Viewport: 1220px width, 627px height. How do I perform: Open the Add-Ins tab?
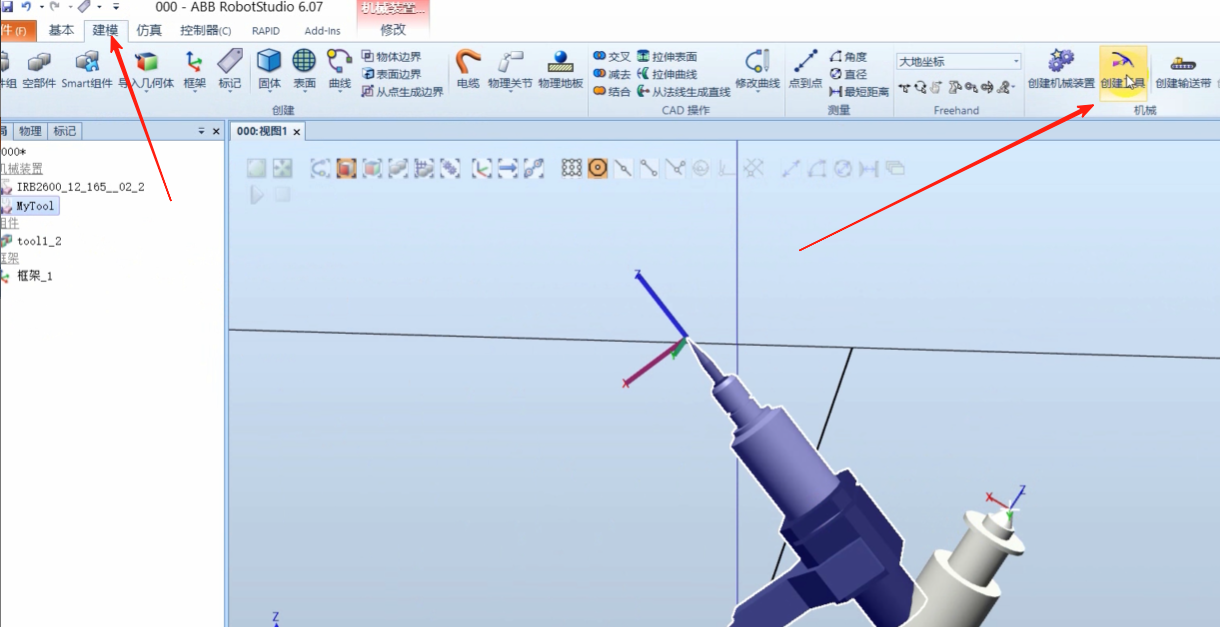point(322,31)
